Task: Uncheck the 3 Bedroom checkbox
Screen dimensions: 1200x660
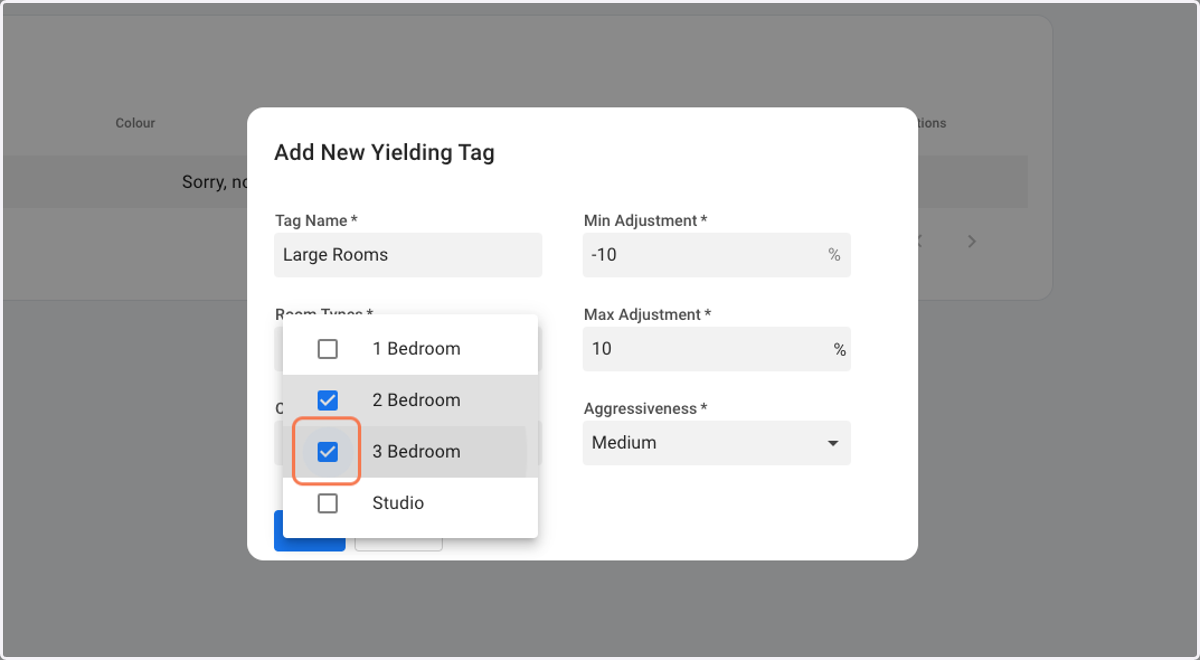Action: click(x=327, y=452)
